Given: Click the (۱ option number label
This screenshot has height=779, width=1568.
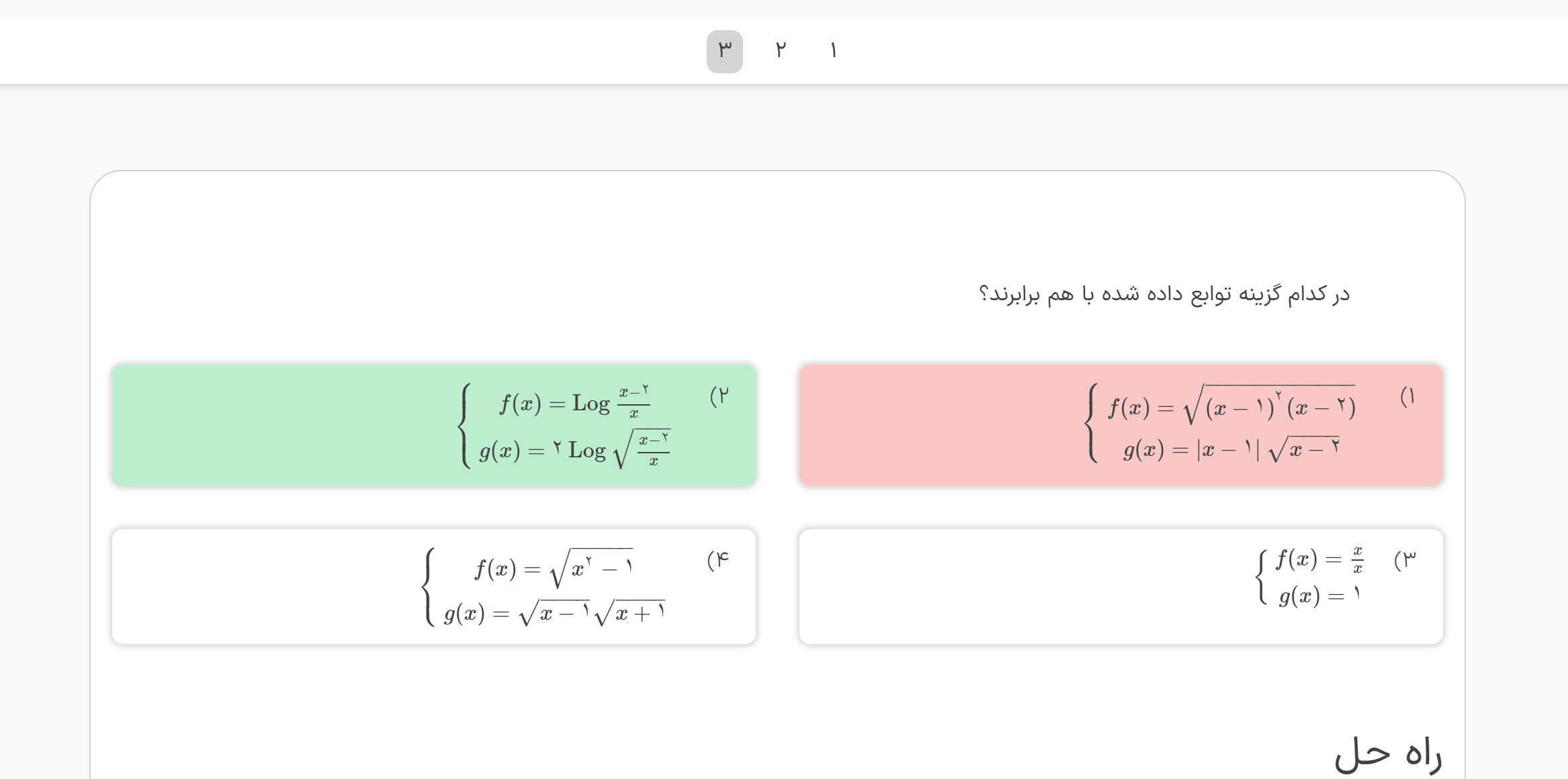Looking at the screenshot, I should tap(1407, 397).
